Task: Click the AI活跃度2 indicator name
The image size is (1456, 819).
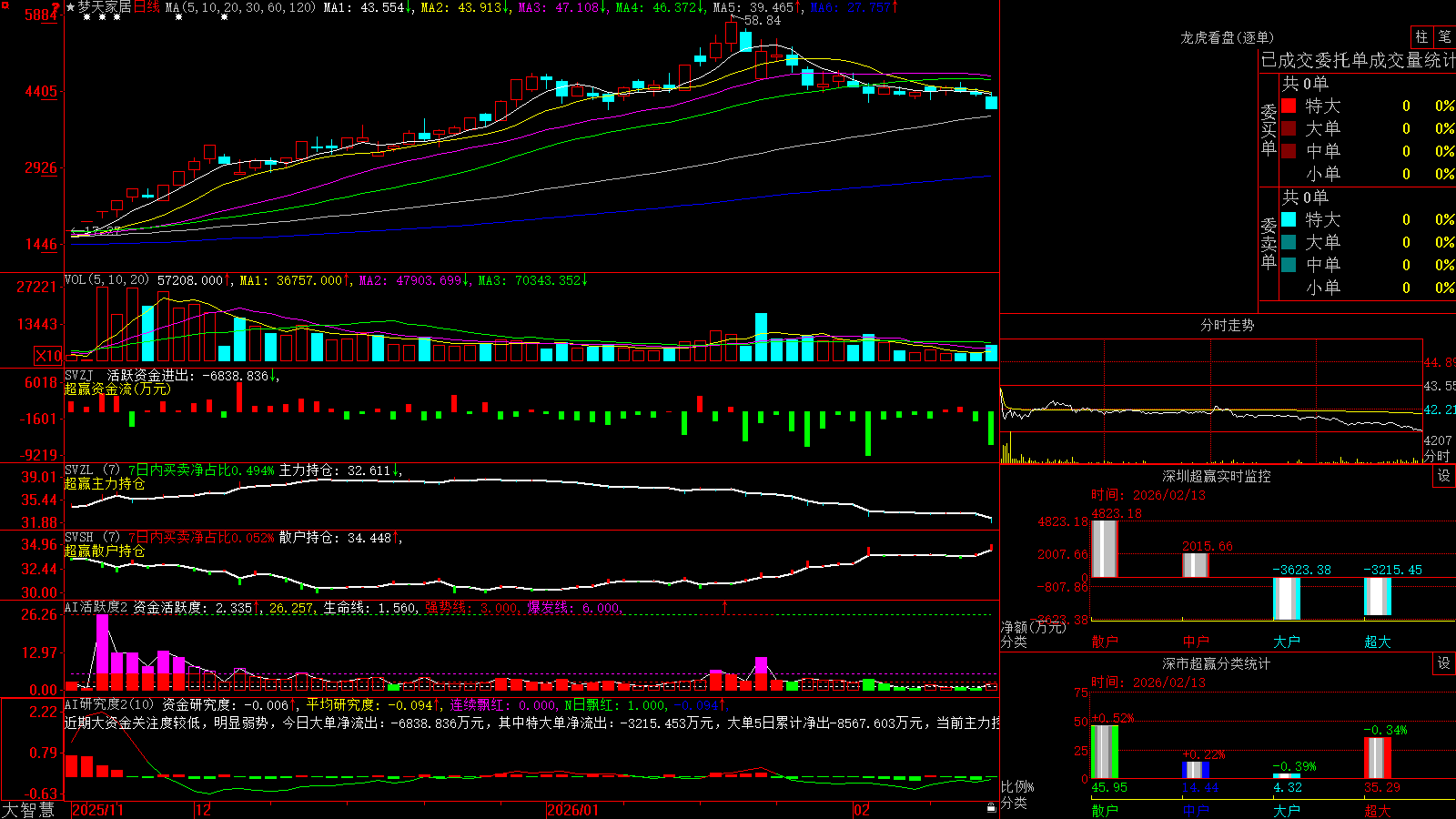Action: point(96,607)
